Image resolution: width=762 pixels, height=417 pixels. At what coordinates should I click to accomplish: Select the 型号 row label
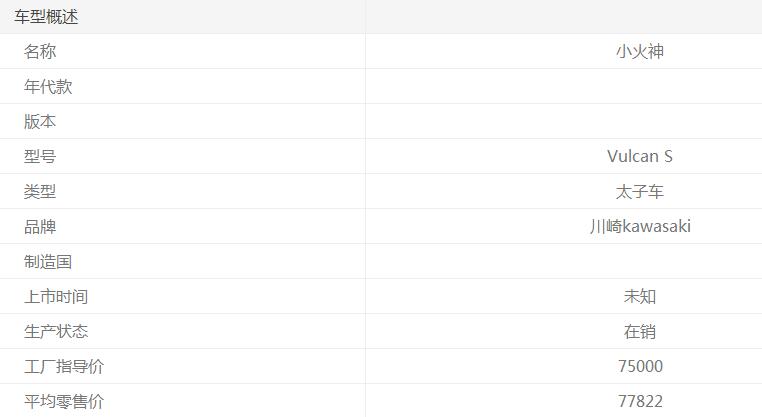[x=40, y=157]
